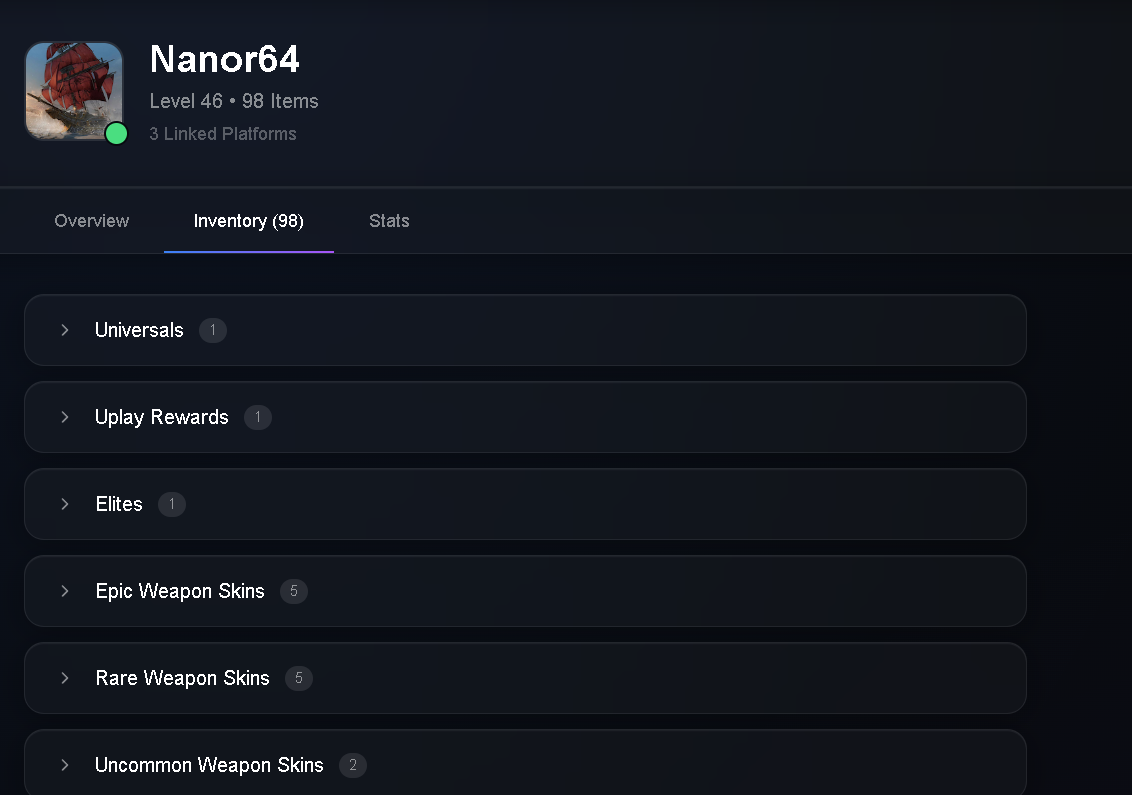Select the Inventory (98) tab
Image resolution: width=1132 pixels, height=795 pixels.
pos(248,221)
